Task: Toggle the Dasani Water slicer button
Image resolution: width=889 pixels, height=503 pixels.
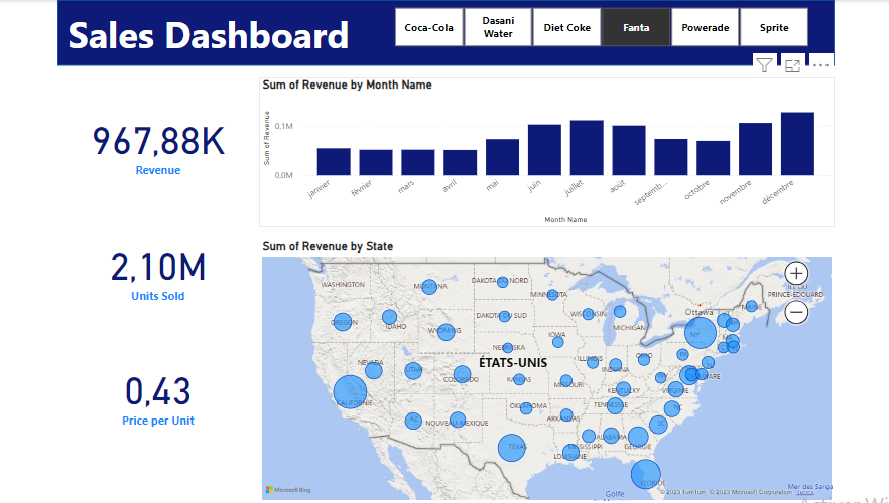Action: coord(497,28)
